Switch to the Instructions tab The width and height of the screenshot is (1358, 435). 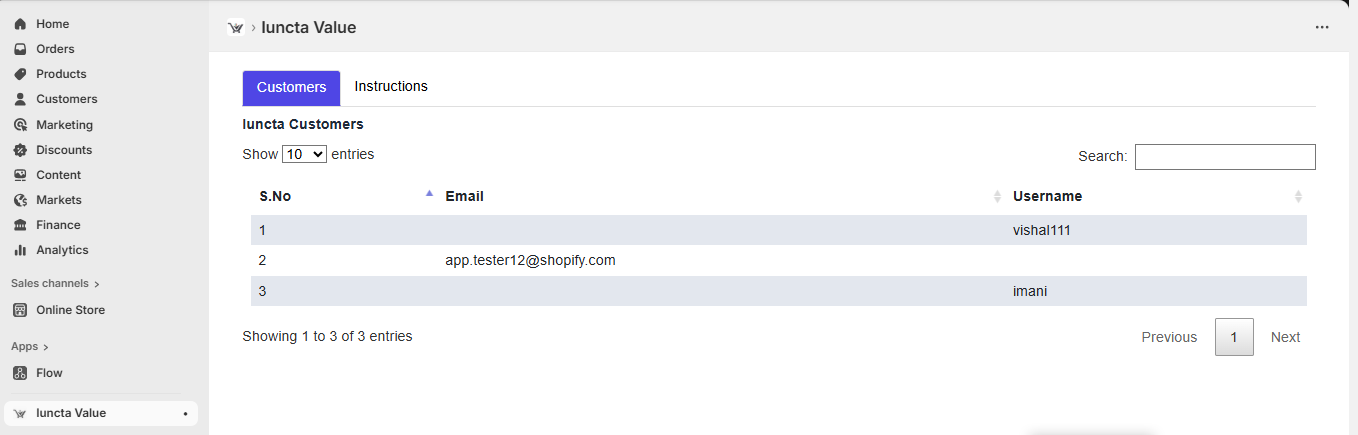pos(391,87)
